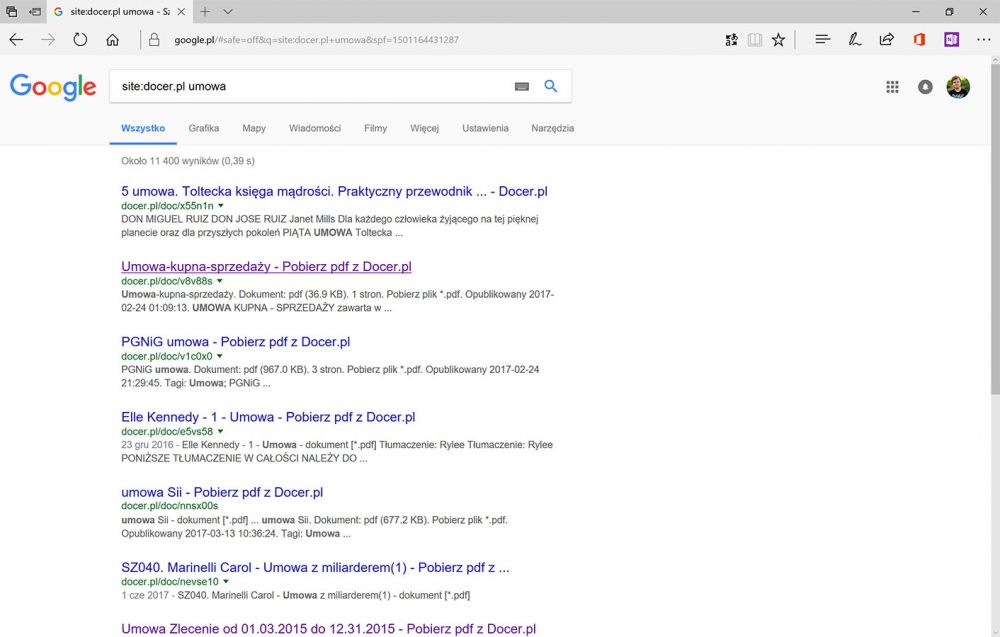The height and width of the screenshot is (637, 1000).
Task: Click the Google search input field
Action: [x=312, y=87]
